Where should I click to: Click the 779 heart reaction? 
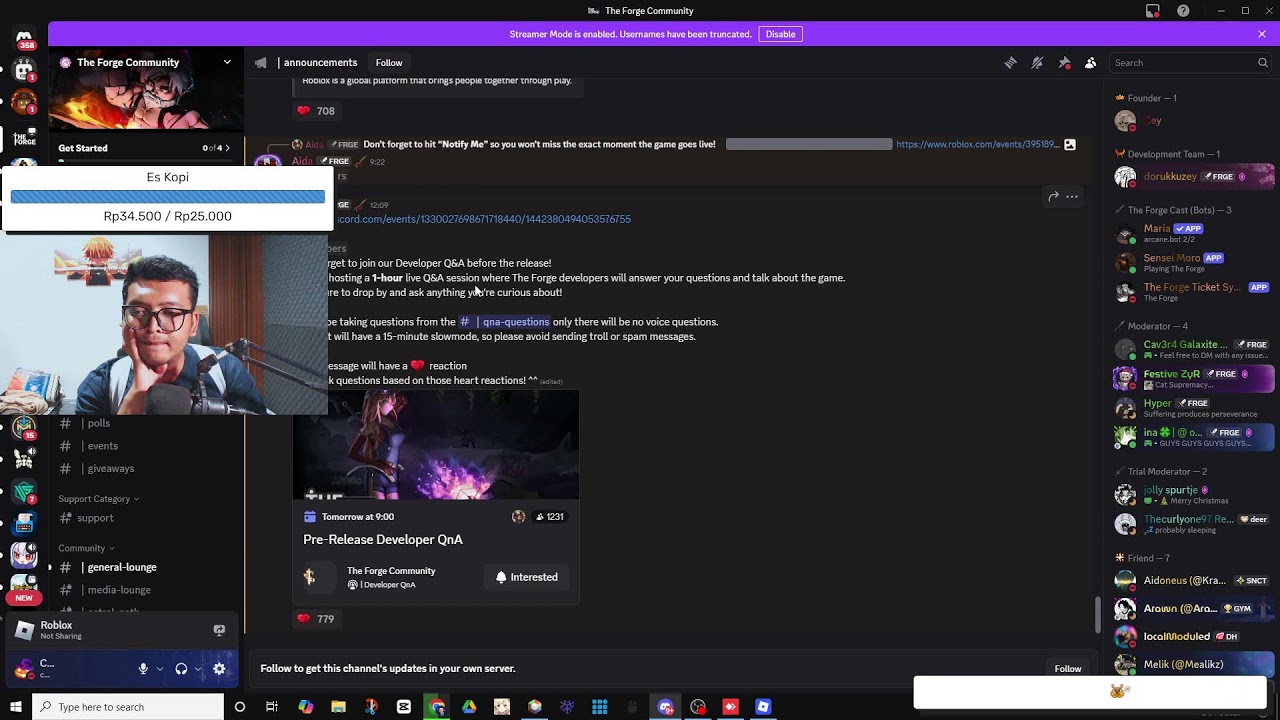click(315, 619)
